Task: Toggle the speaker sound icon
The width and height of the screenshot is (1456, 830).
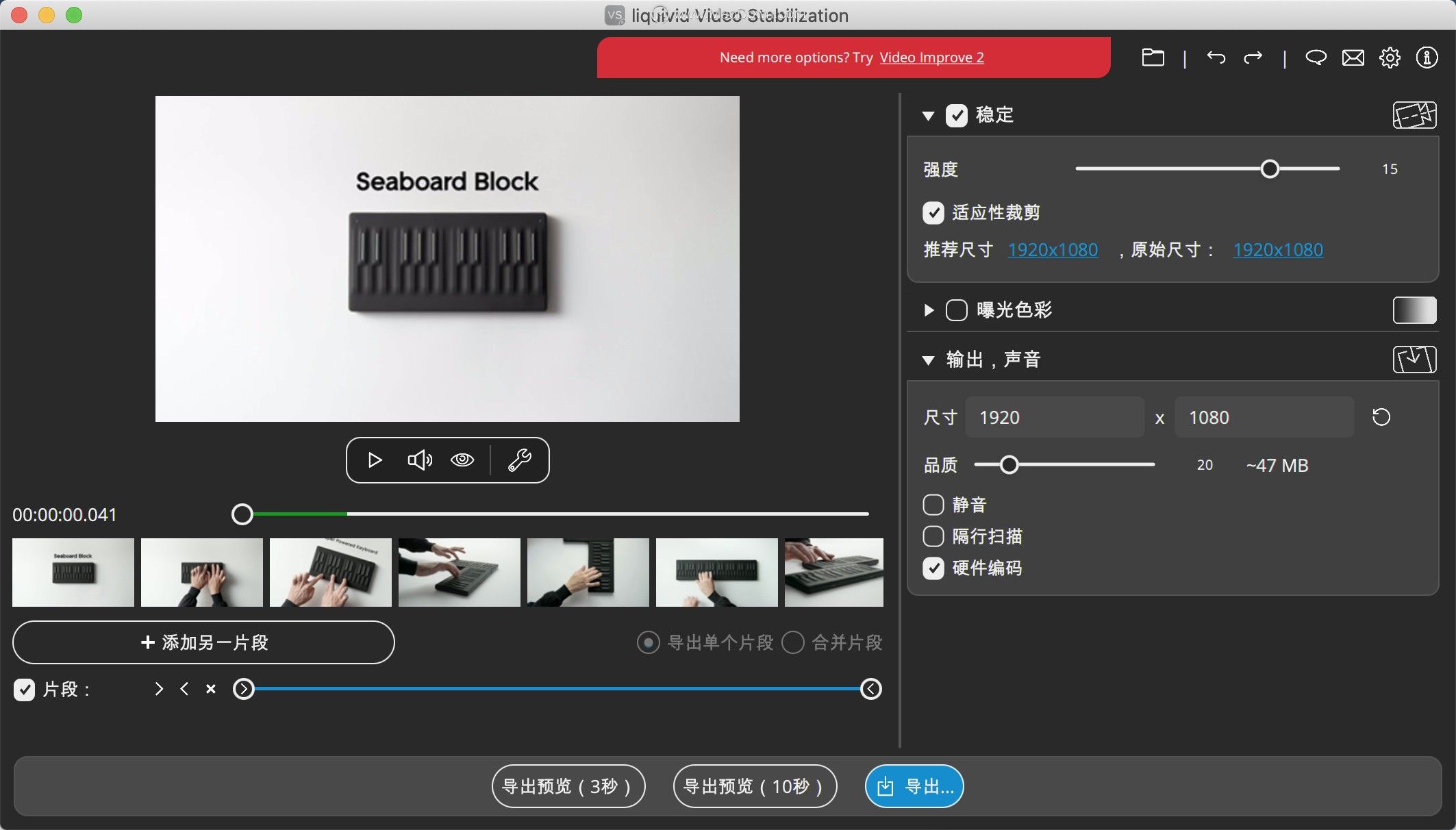Action: pos(420,460)
